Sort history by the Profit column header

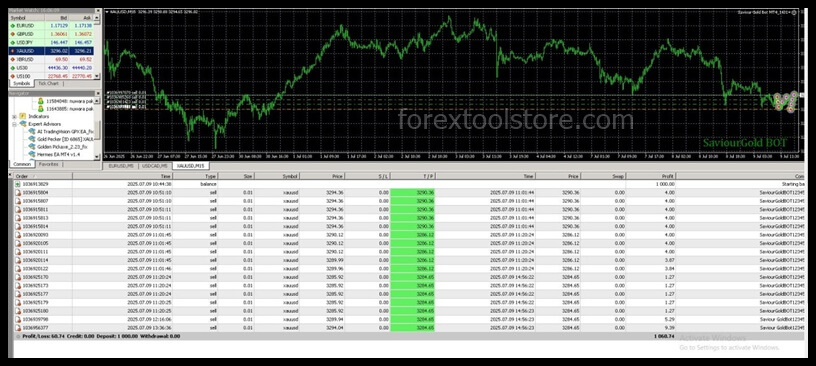(651, 176)
